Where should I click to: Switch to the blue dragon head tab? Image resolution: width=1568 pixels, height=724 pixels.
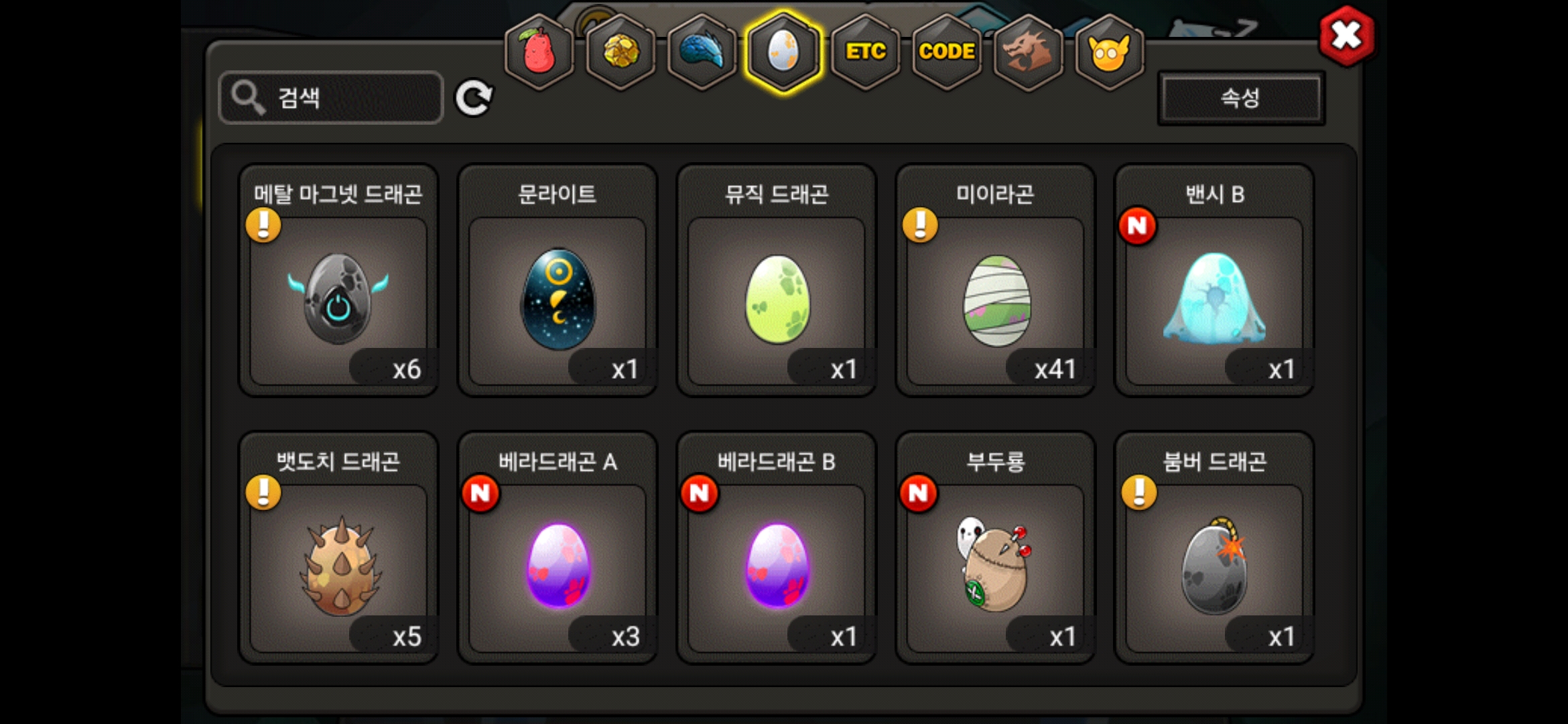tap(702, 52)
